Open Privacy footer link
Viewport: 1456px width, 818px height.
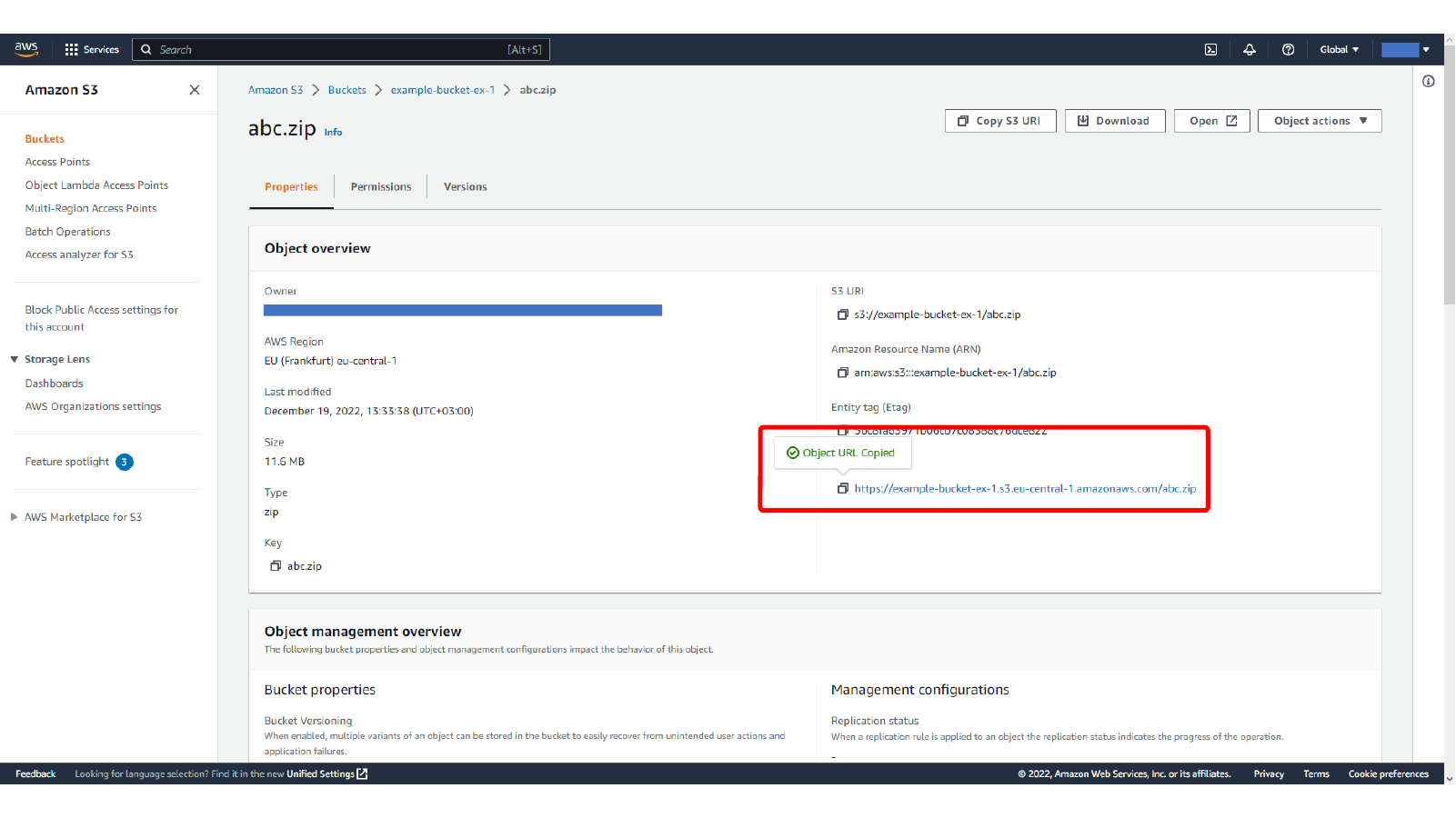[1269, 774]
